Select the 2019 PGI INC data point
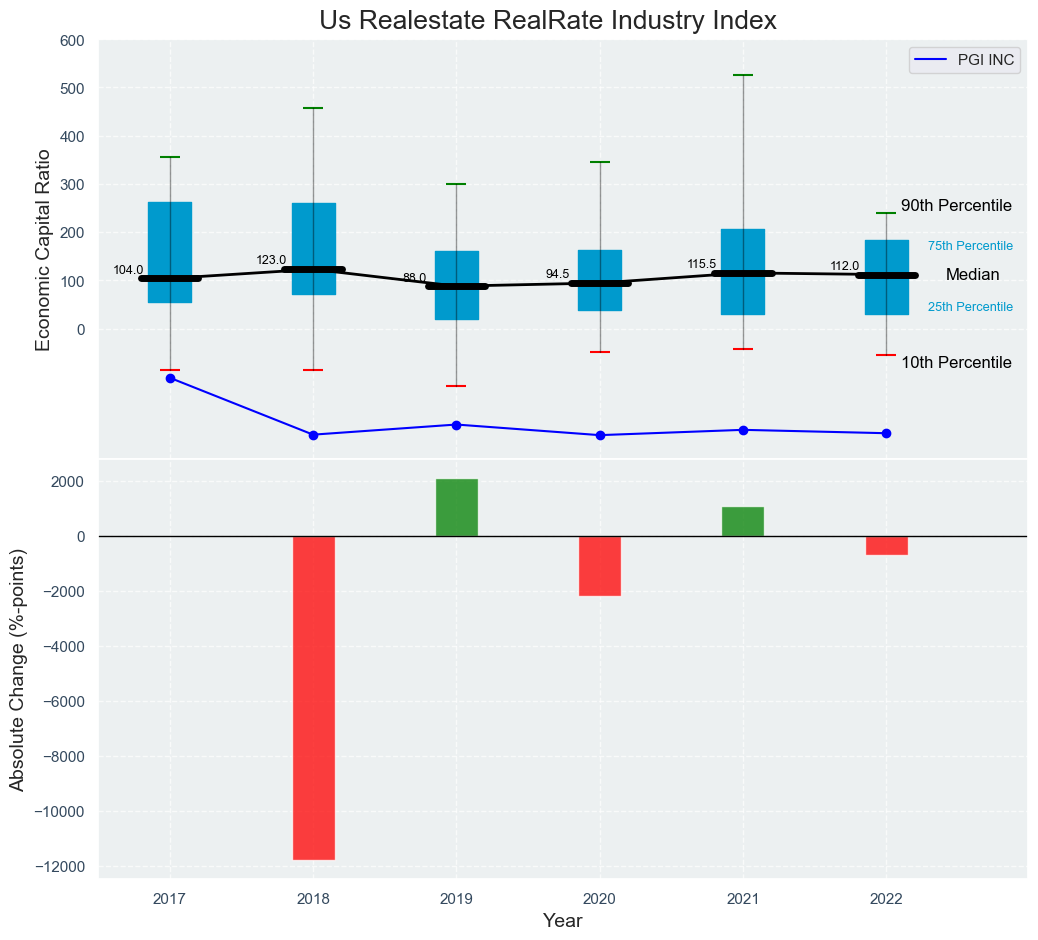1038x940 pixels. [457, 425]
